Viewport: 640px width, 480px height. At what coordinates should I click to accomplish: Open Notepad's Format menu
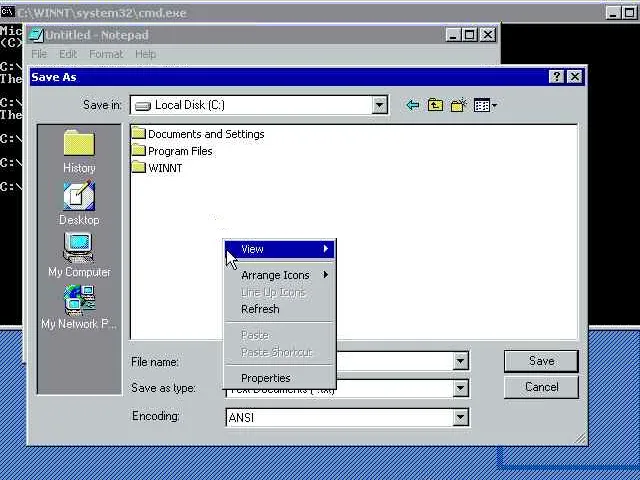coord(106,54)
